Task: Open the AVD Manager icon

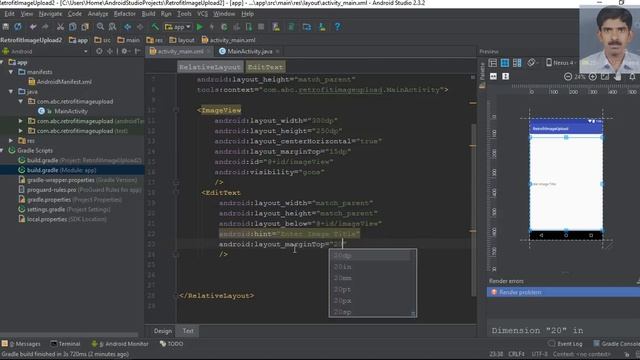Action: tap(276, 27)
